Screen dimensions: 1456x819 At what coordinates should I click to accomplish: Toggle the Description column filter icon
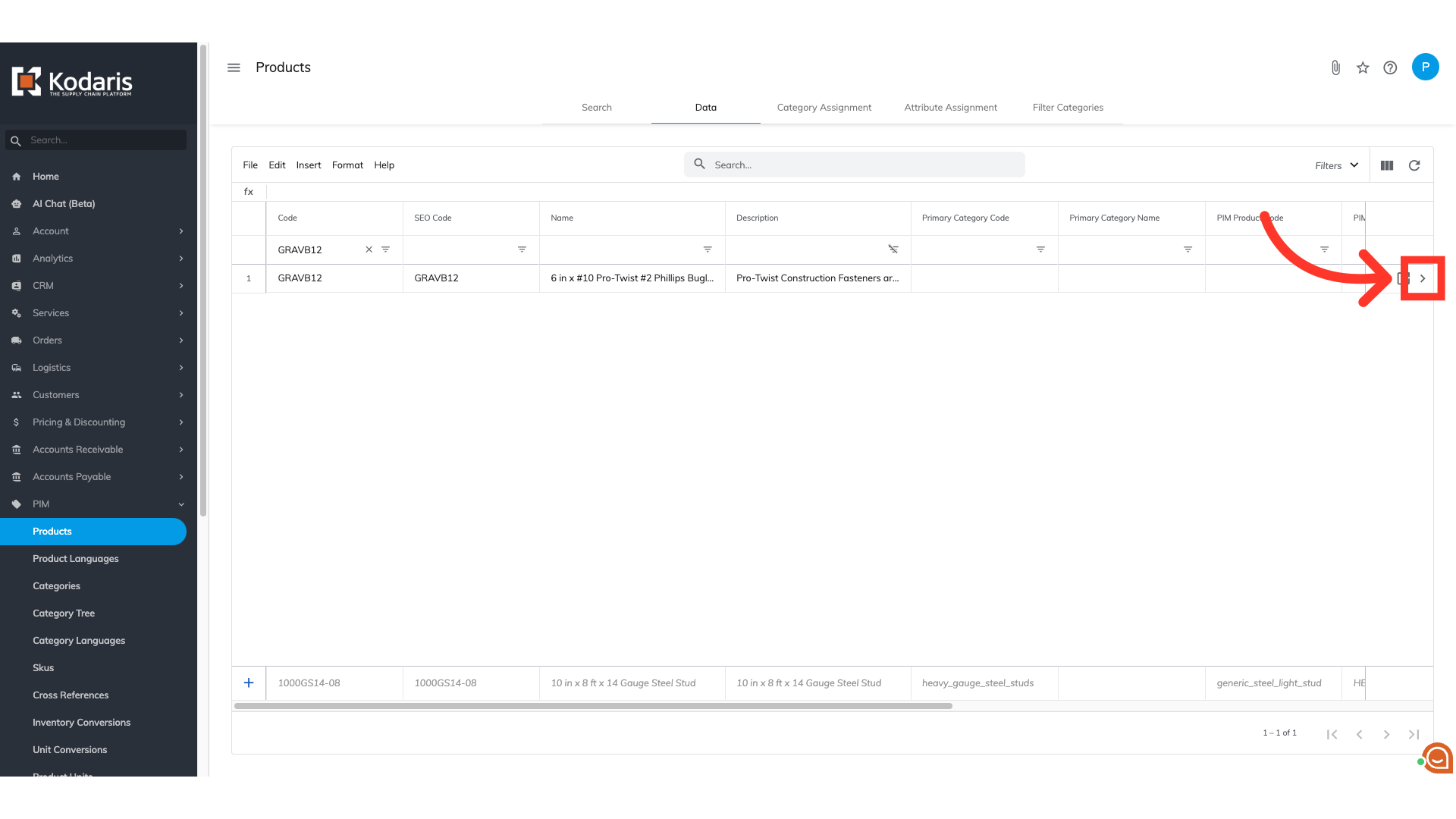tap(893, 249)
